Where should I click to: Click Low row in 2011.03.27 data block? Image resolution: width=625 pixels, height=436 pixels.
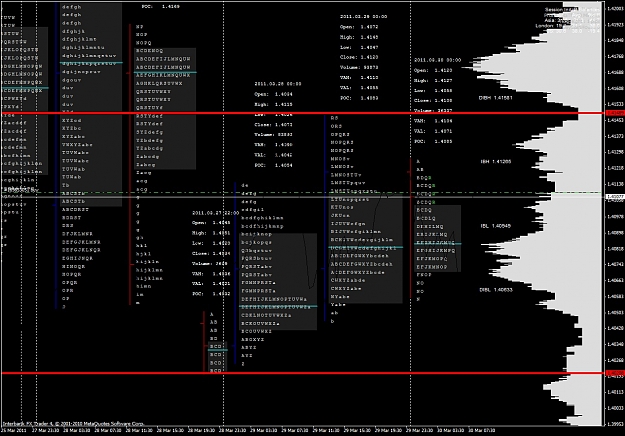click(211, 243)
